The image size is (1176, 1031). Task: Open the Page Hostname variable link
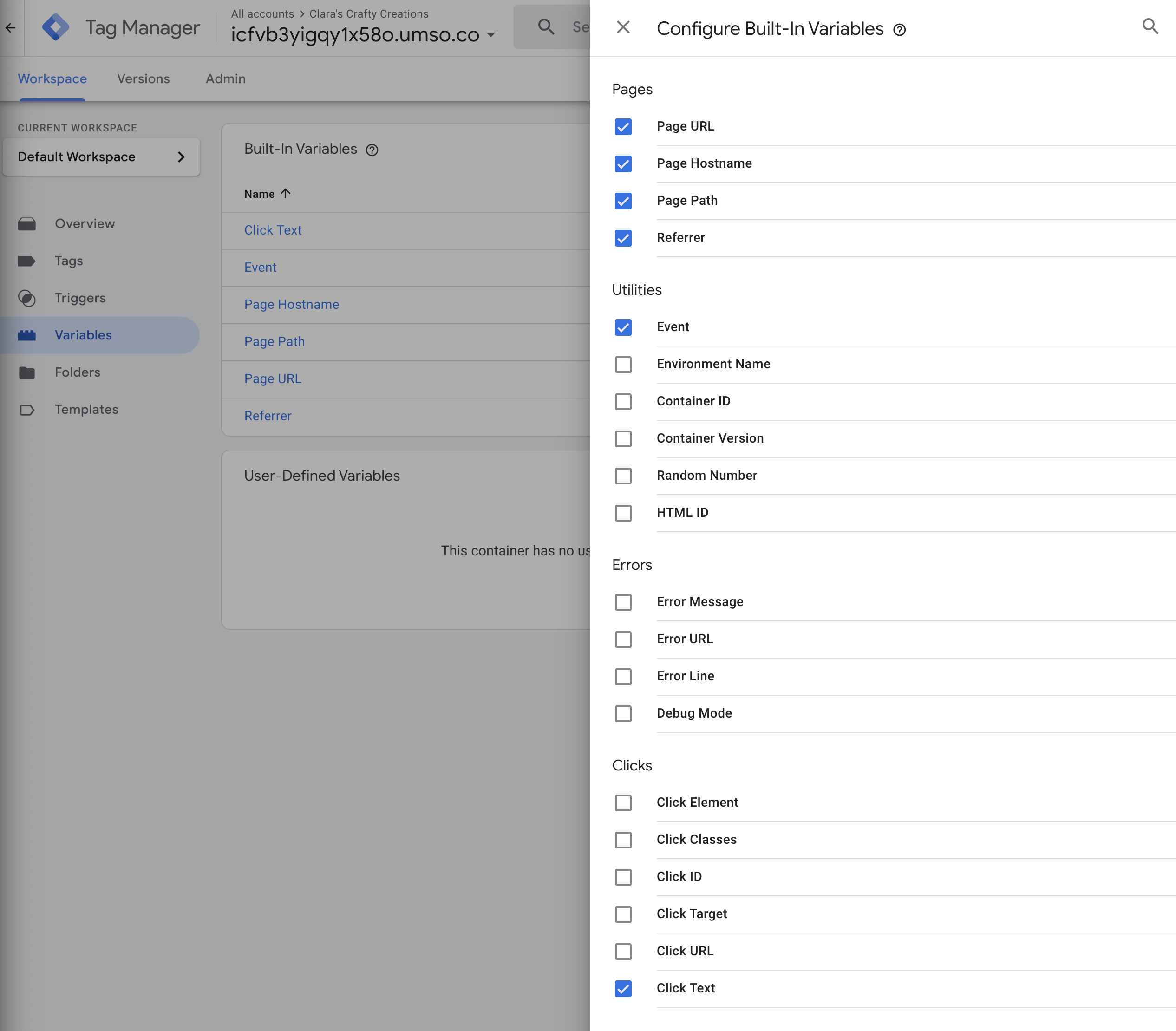(292, 304)
